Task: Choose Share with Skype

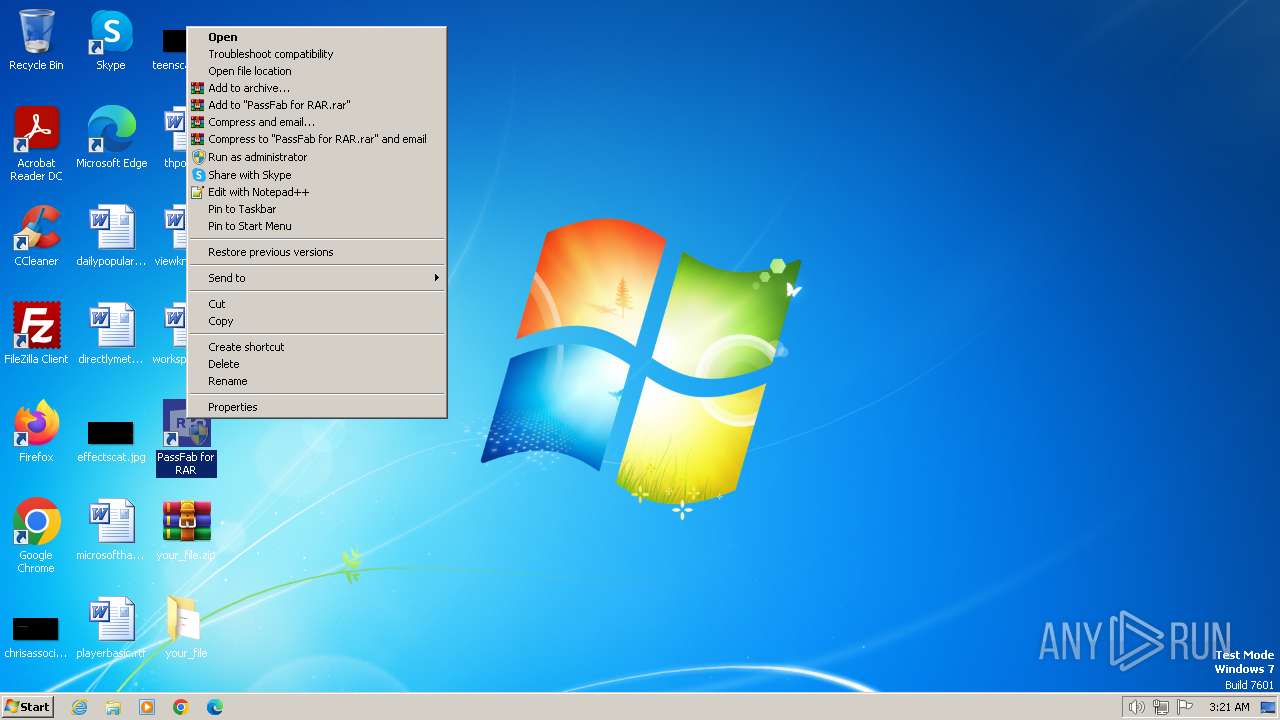Action: pos(316,175)
